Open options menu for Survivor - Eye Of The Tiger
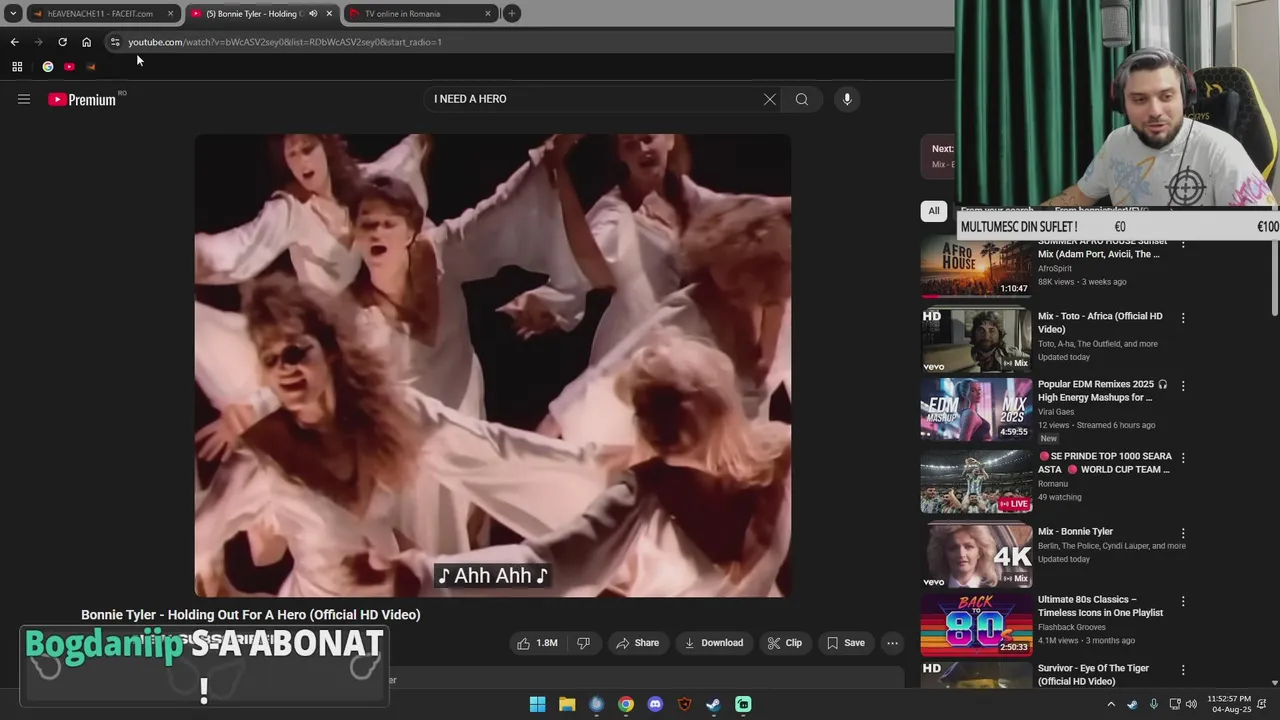The height and width of the screenshot is (720, 1280). [1183, 670]
